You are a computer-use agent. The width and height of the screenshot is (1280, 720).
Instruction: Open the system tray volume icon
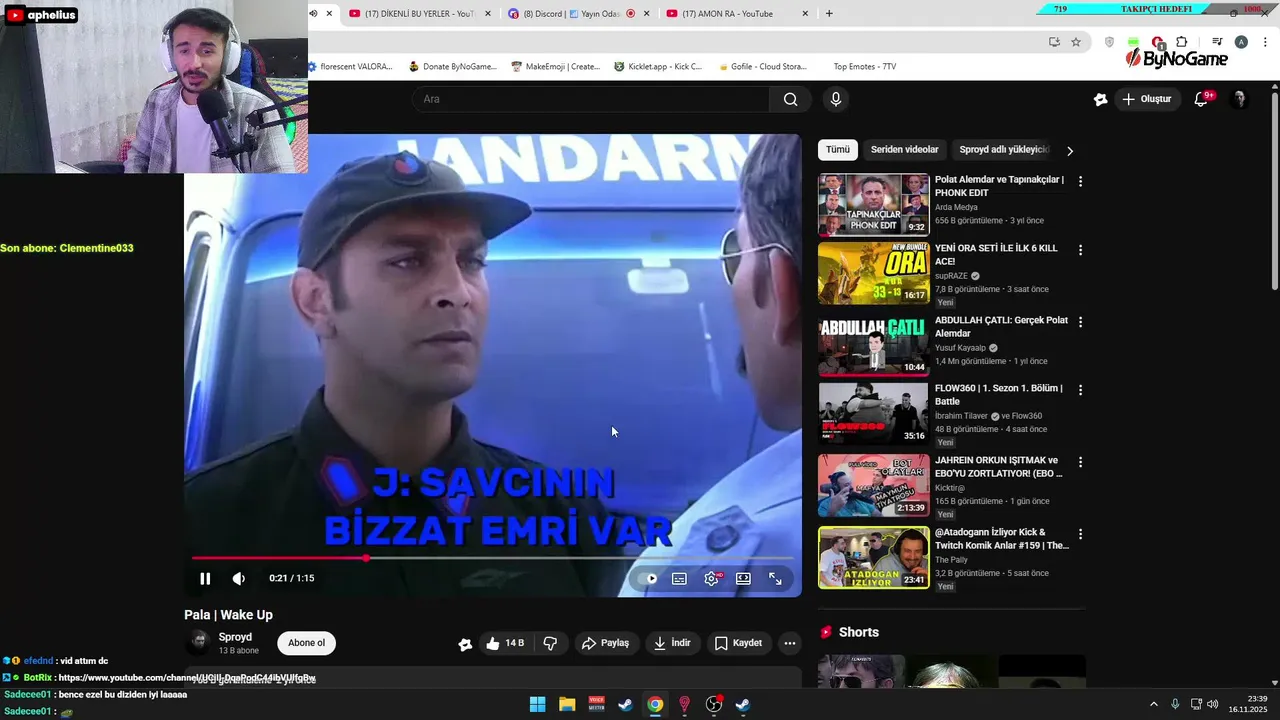coord(1213,705)
